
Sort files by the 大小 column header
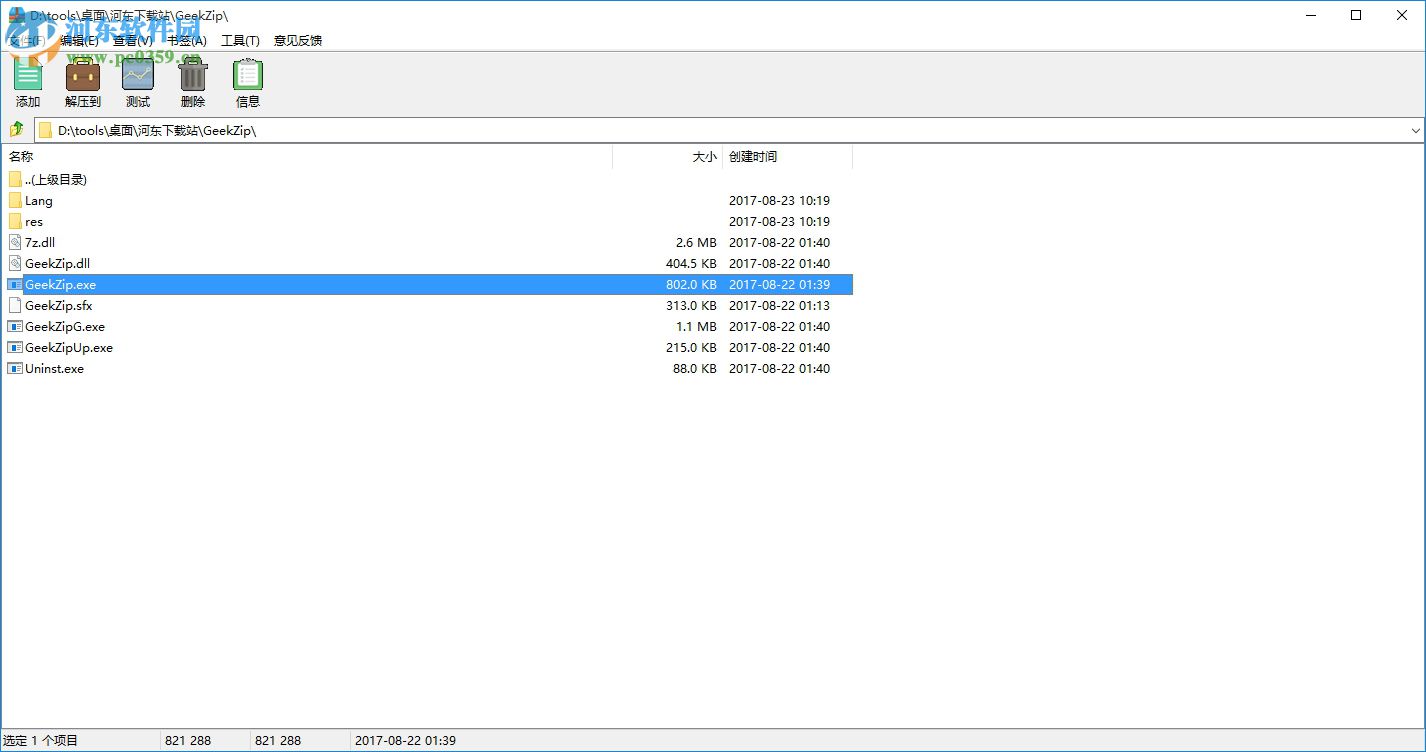[x=704, y=157]
